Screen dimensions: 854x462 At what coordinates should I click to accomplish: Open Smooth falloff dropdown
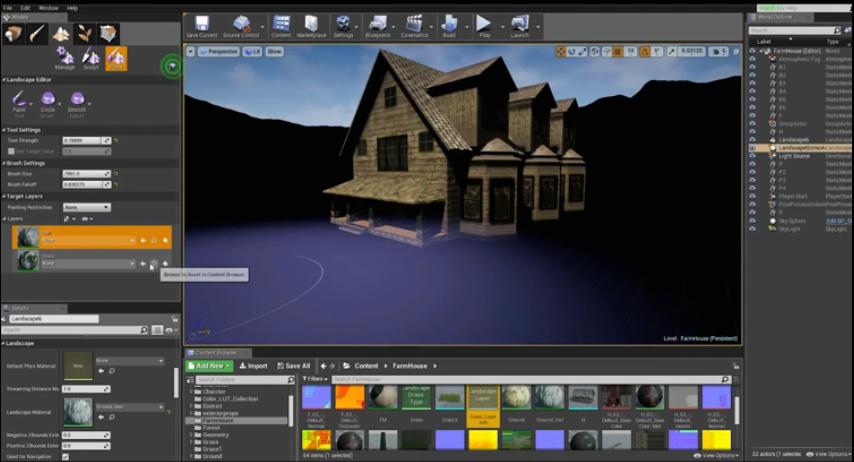tap(89, 103)
